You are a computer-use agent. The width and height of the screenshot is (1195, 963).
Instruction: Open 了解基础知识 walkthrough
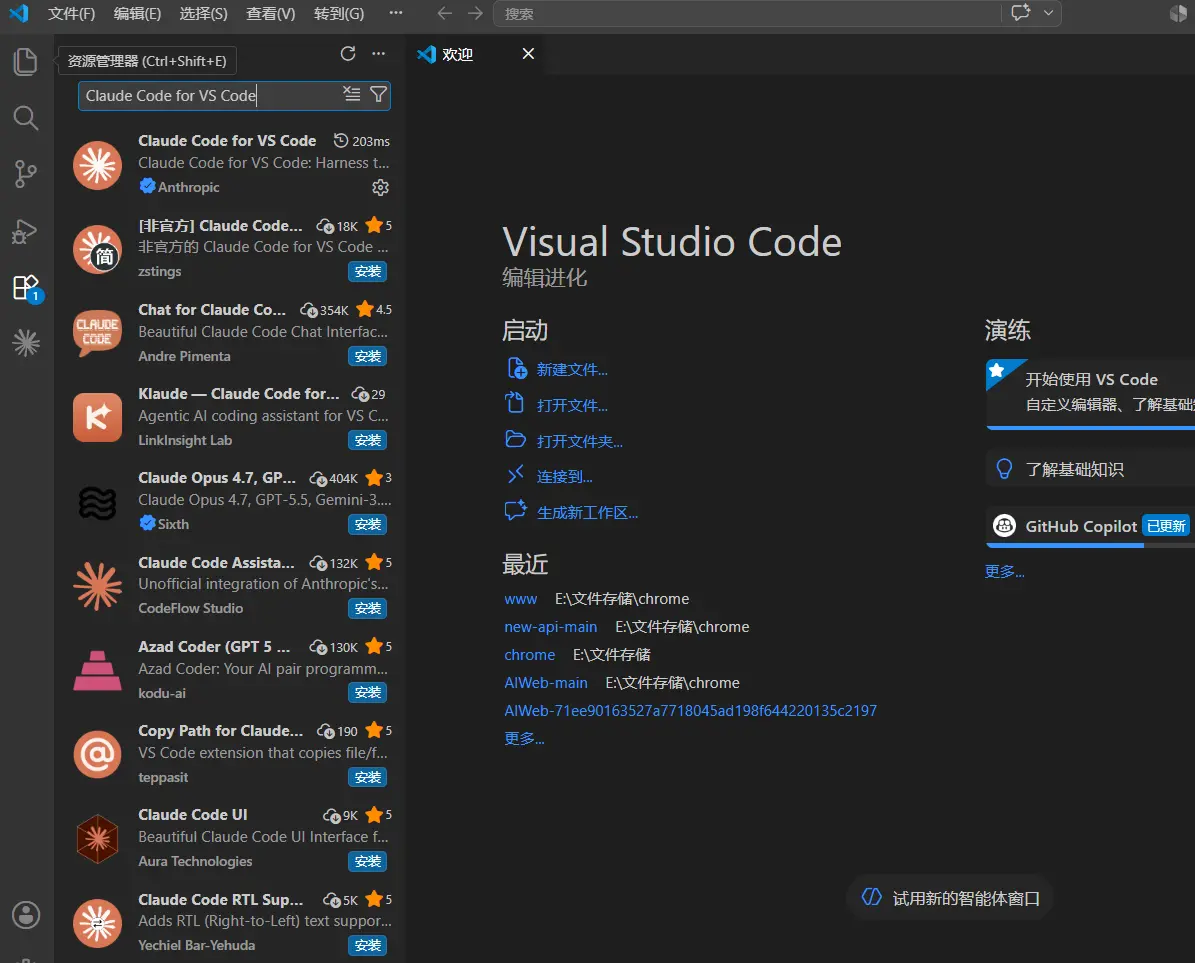[x=1091, y=469]
